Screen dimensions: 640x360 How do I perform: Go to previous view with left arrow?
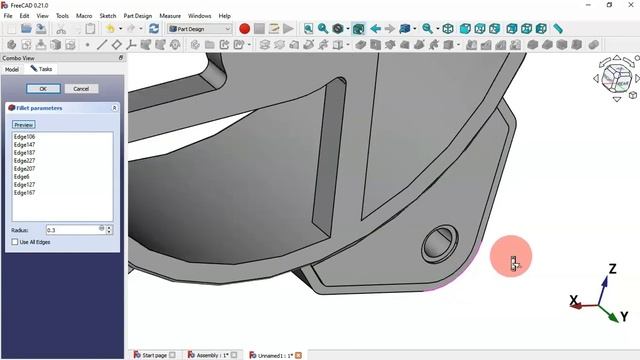[x=376, y=29]
